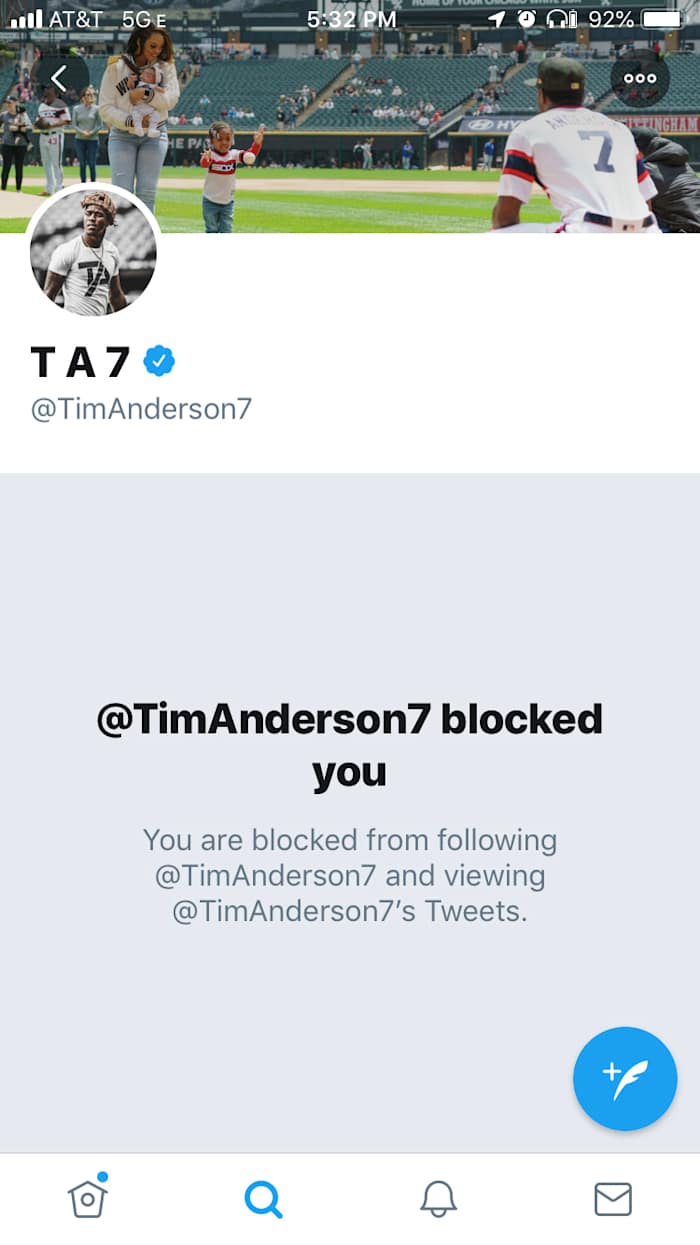Tap the verified blue checkmark badge
Image resolution: width=700 pixels, height=1245 pixels.
click(159, 360)
